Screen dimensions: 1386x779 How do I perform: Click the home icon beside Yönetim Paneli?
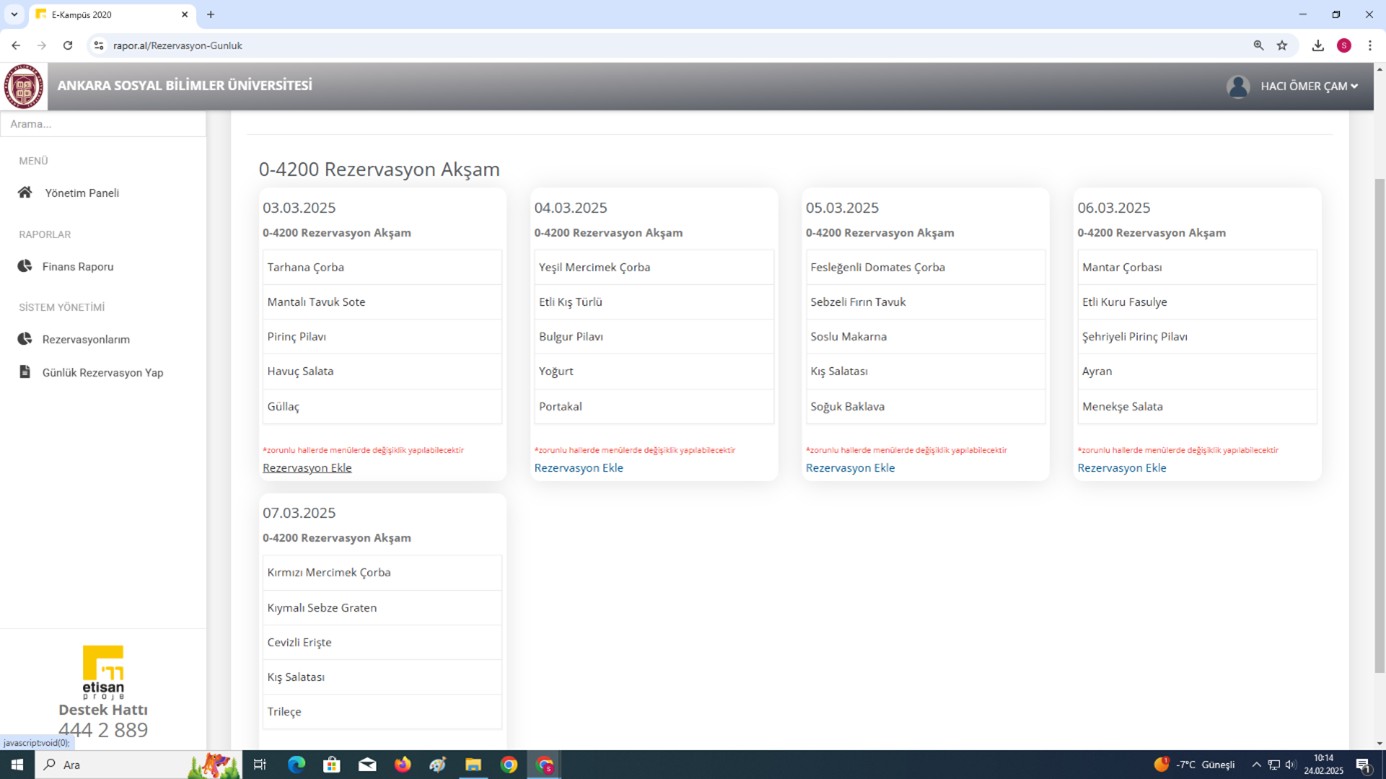click(25, 193)
